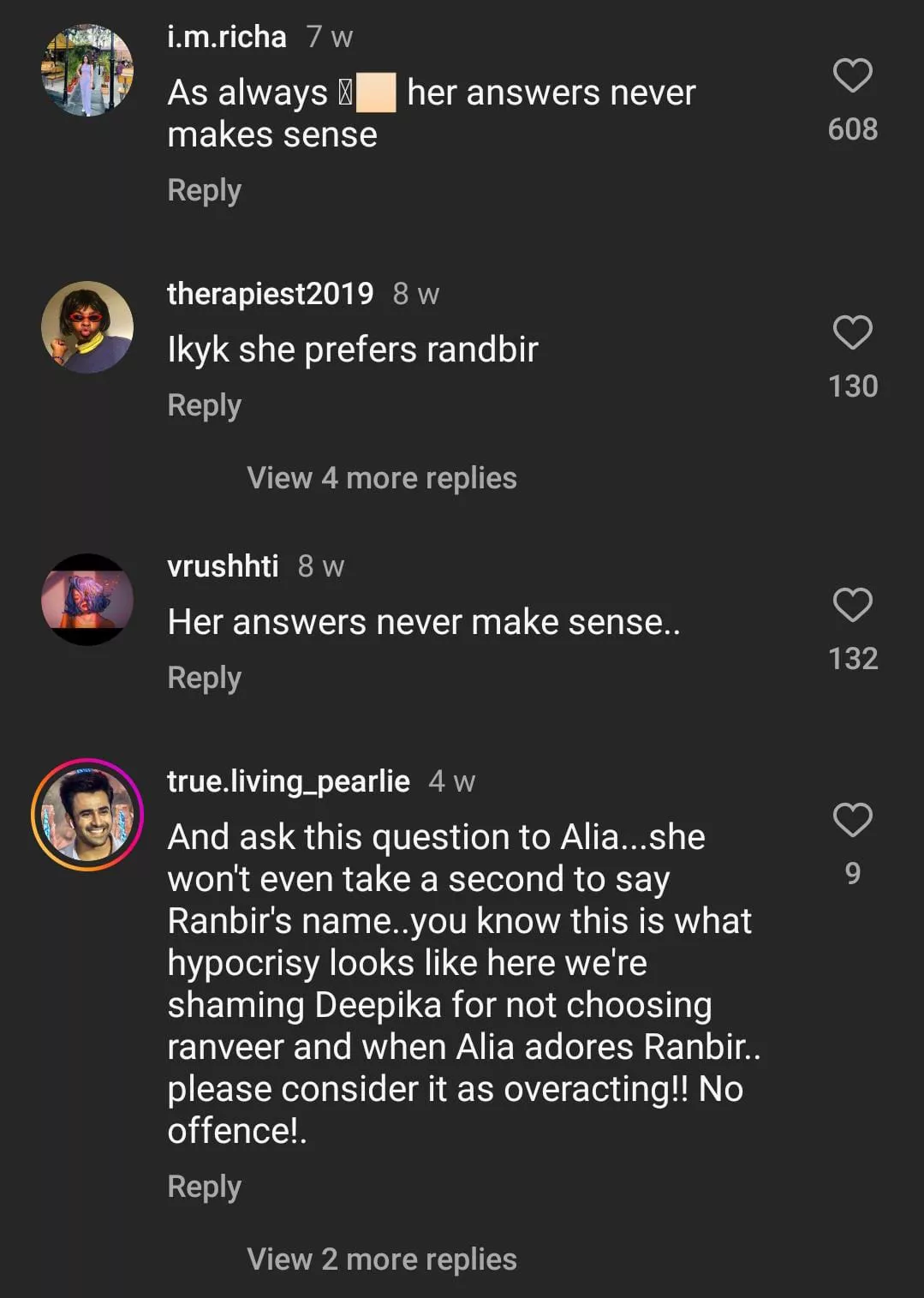Like i.m.richa's comment

[852, 75]
